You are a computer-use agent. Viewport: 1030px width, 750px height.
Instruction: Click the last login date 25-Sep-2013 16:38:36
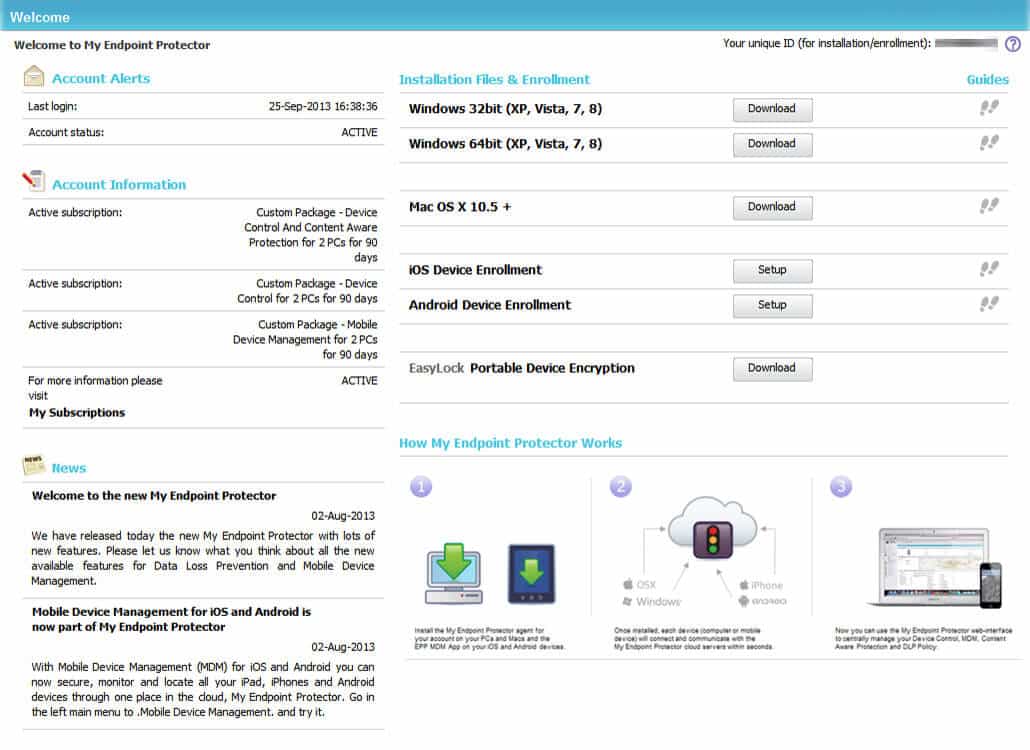(323, 106)
